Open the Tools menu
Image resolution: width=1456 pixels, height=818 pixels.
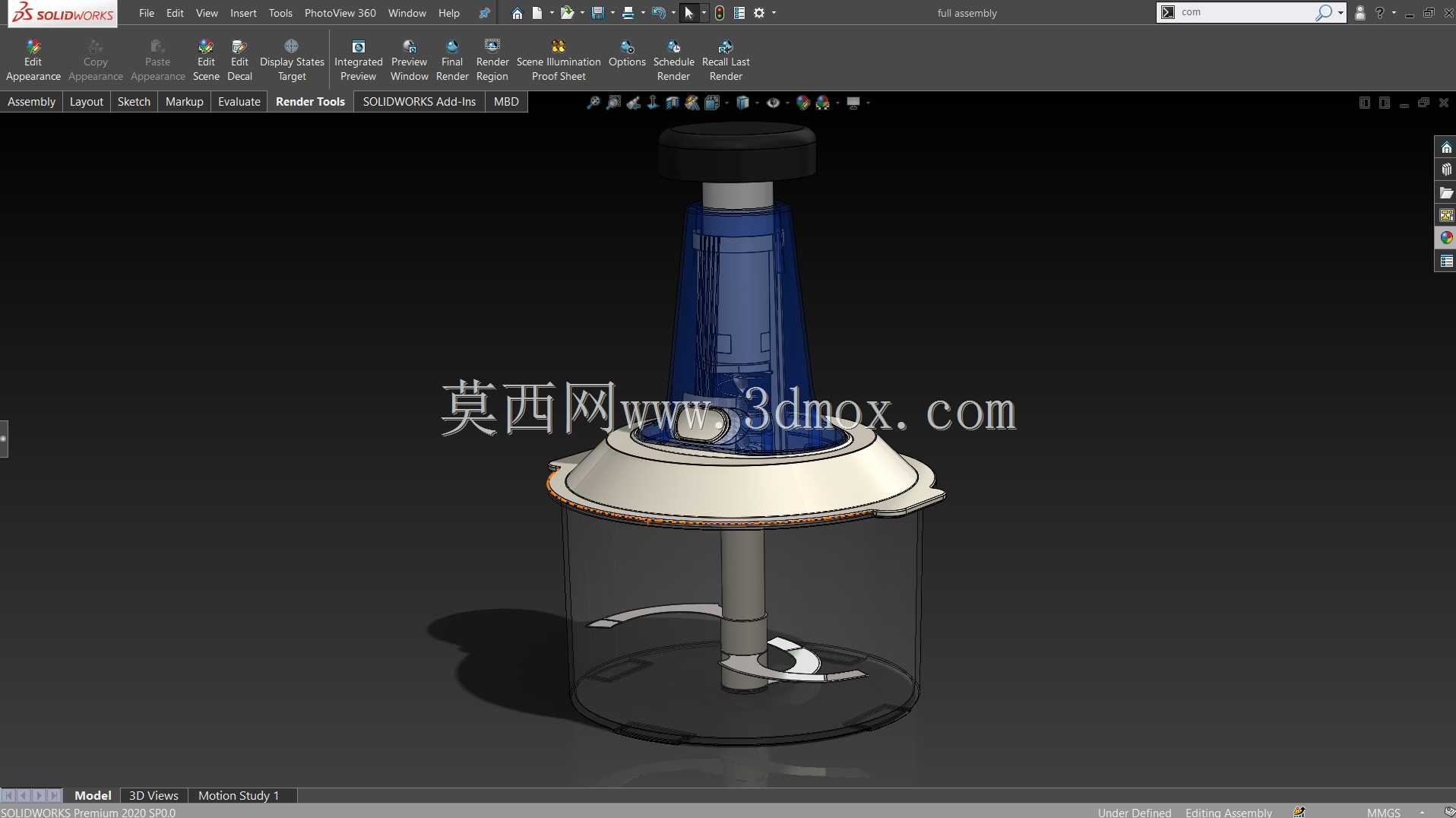coord(280,13)
